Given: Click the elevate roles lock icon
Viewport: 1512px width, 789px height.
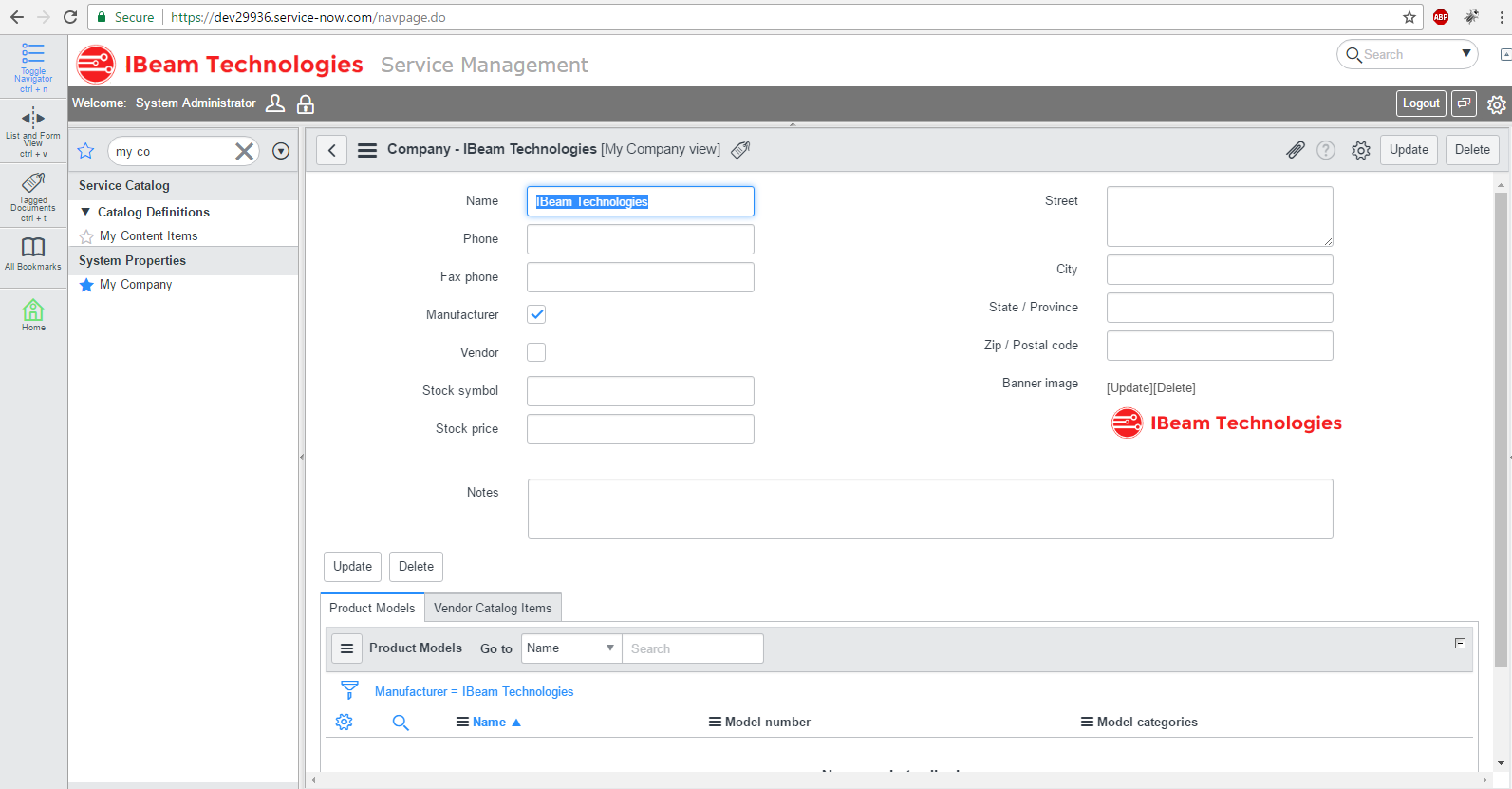Looking at the screenshot, I should pyautogui.click(x=306, y=103).
